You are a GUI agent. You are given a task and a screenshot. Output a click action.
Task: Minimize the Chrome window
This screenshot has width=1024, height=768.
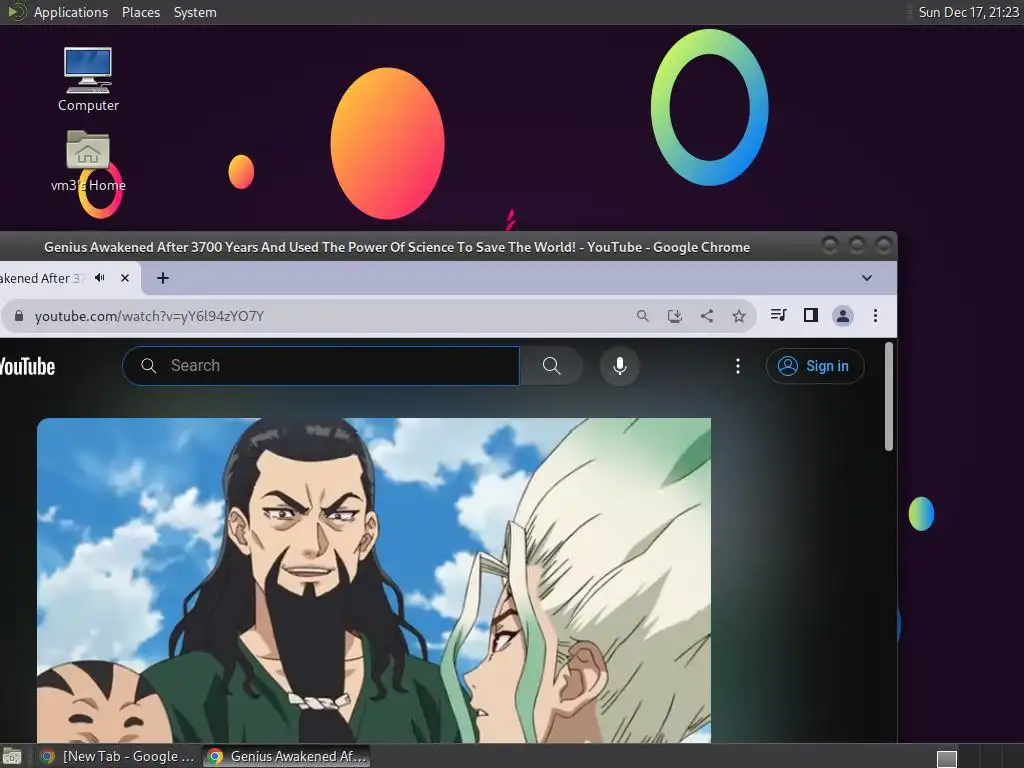click(x=829, y=246)
